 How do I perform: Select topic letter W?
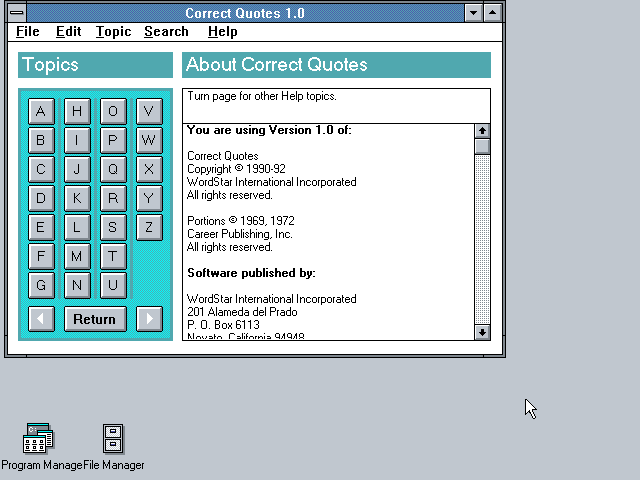click(x=149, y=140)
